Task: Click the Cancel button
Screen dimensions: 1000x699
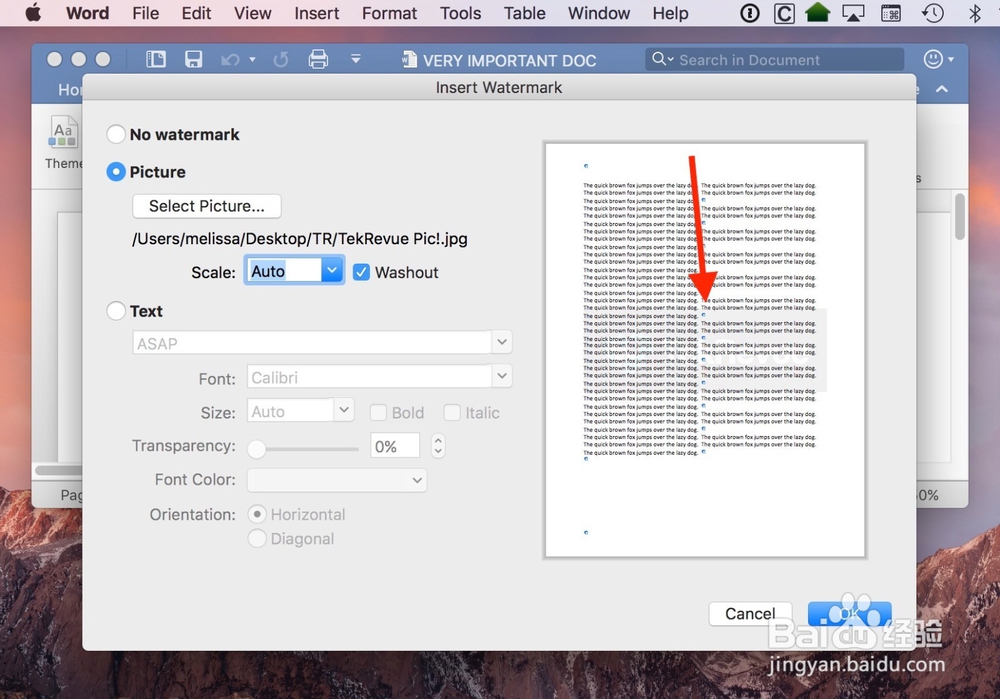Action: coord(750,614)
